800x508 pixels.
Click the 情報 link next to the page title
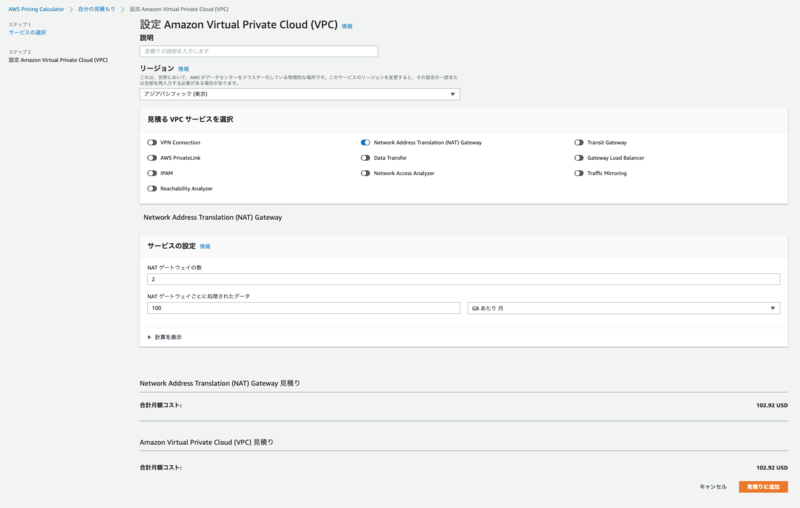[x=347, y=27]
